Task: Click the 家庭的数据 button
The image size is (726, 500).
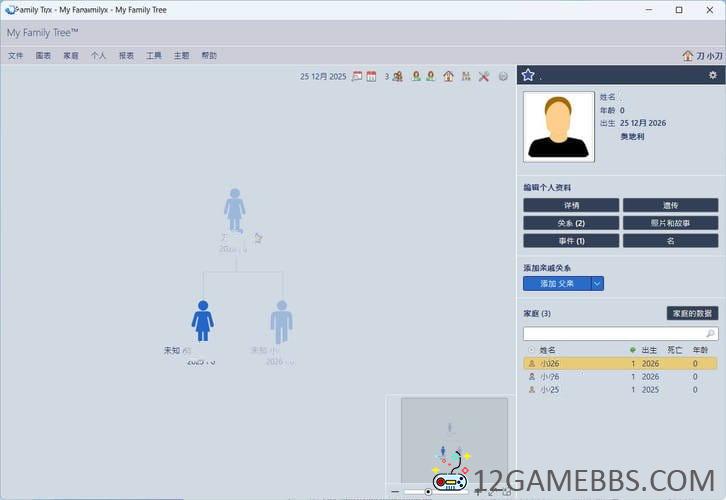Action: [692, 313]
